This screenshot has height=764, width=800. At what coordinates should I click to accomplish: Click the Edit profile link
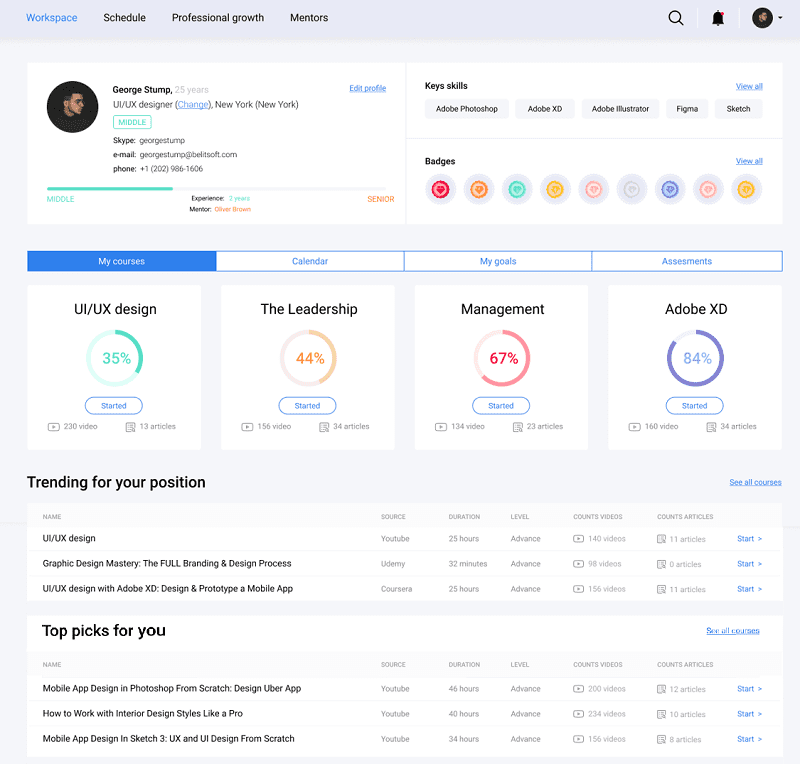click(367, 88)
